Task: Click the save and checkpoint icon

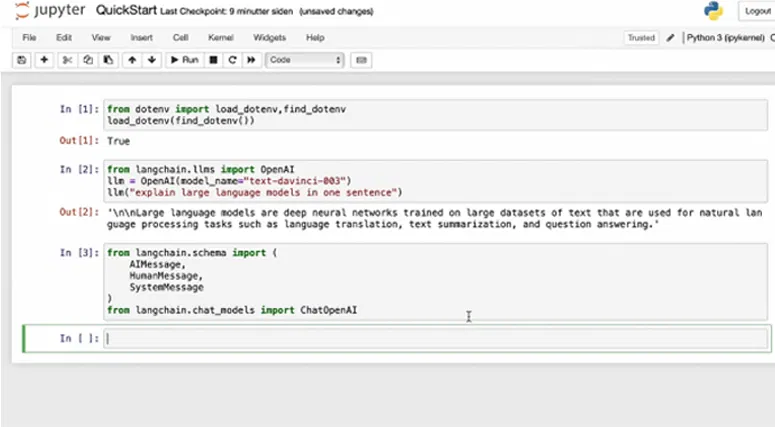Action: coord(21,60)
